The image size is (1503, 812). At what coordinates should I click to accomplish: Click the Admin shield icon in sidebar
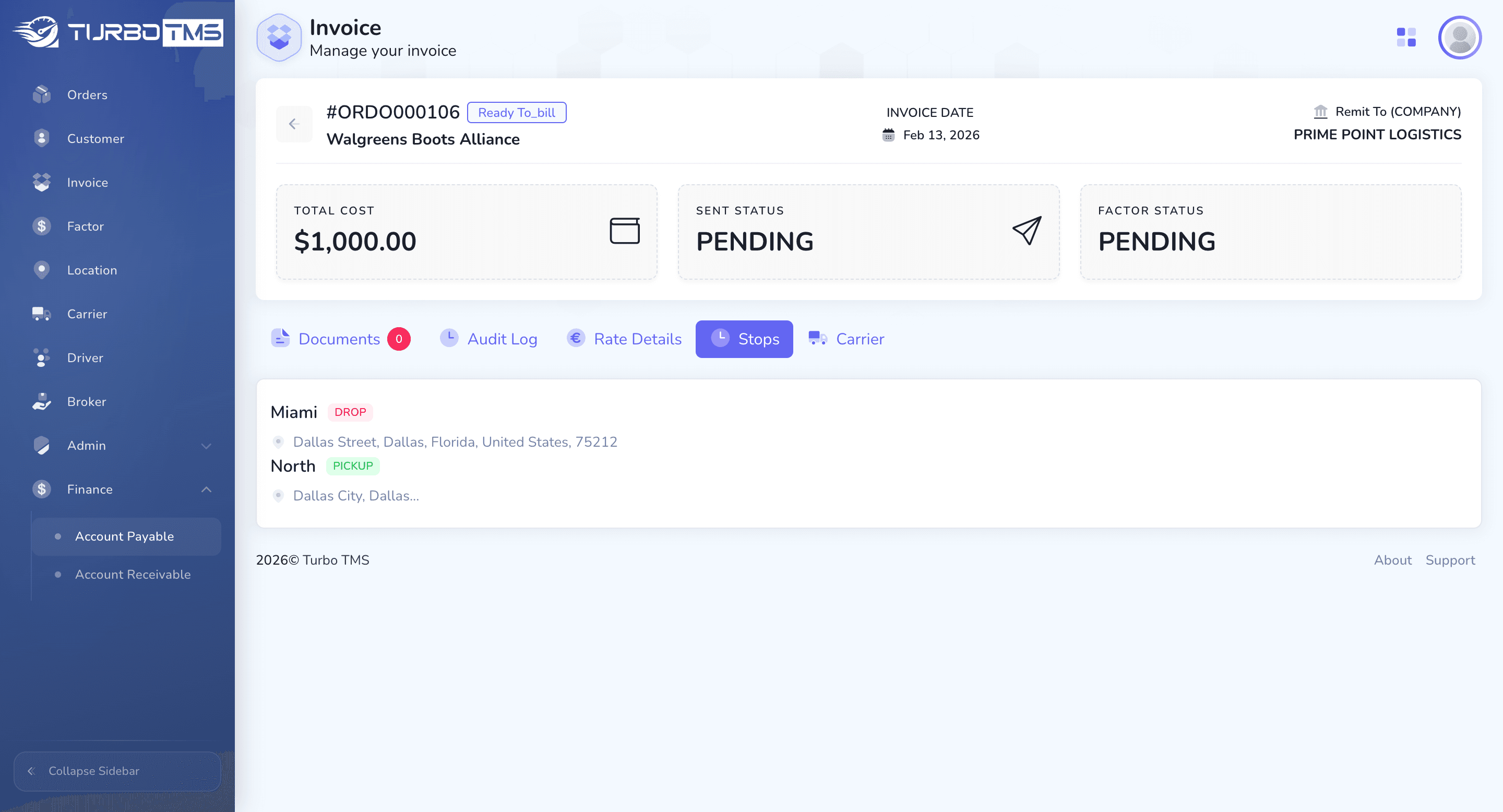(x=41, y=445)
